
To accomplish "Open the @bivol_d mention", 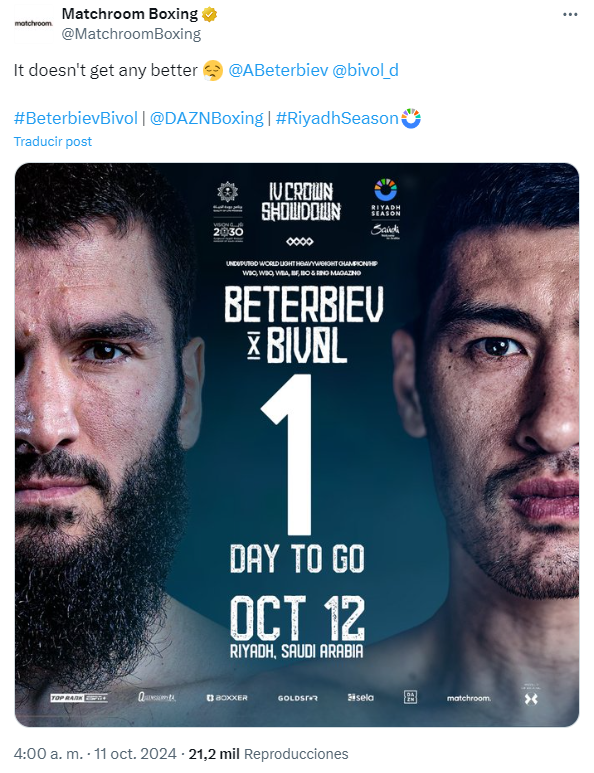I will (365, 70).
